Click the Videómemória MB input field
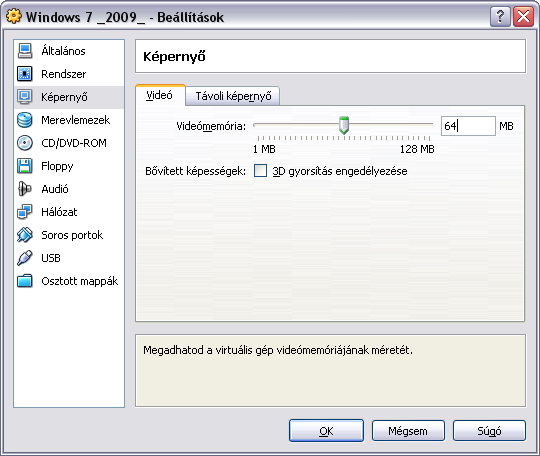The height and width of the screenshot is (456, 540). click(x=468, y=126)
